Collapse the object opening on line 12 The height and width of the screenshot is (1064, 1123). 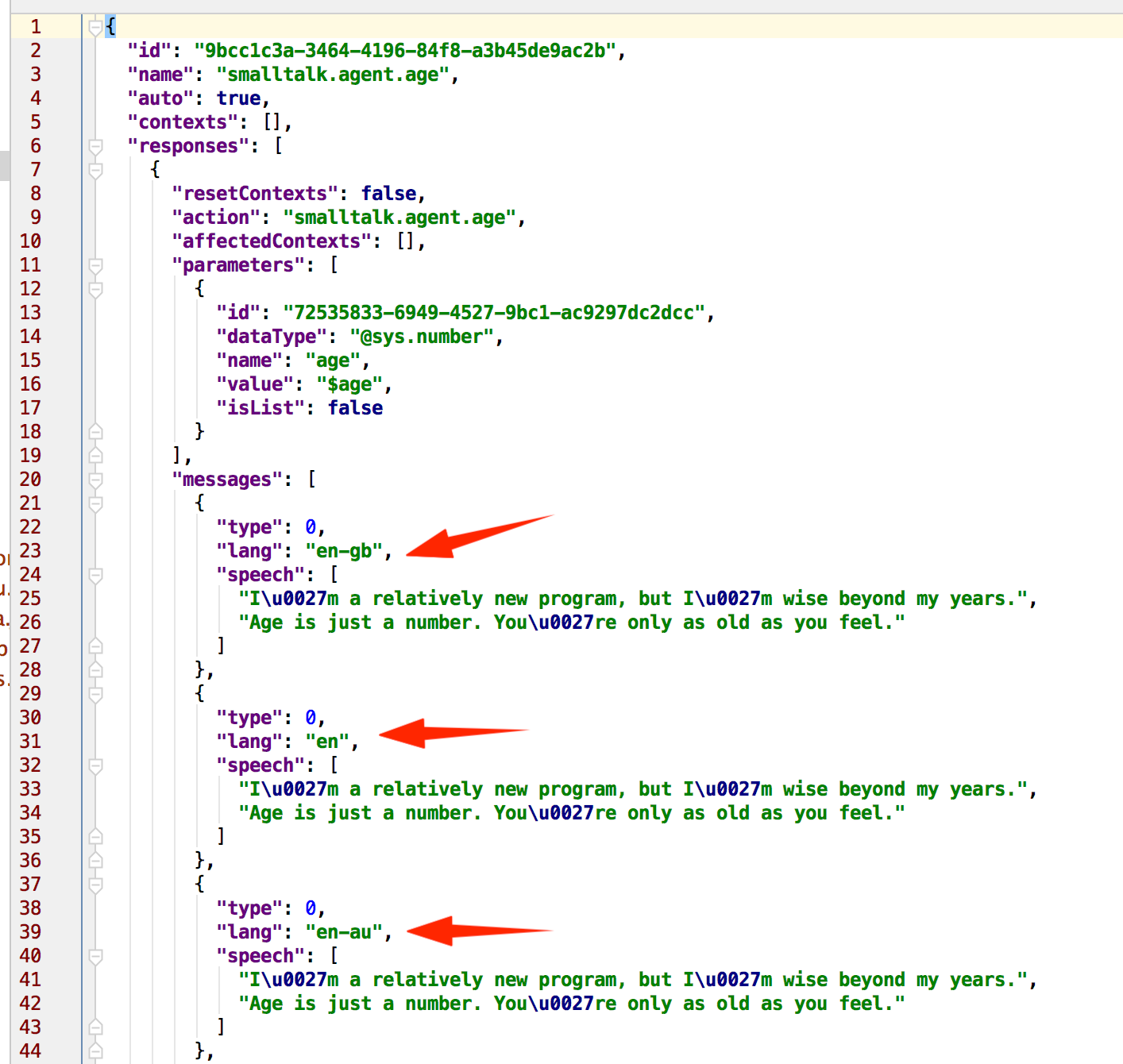(95, 289)
